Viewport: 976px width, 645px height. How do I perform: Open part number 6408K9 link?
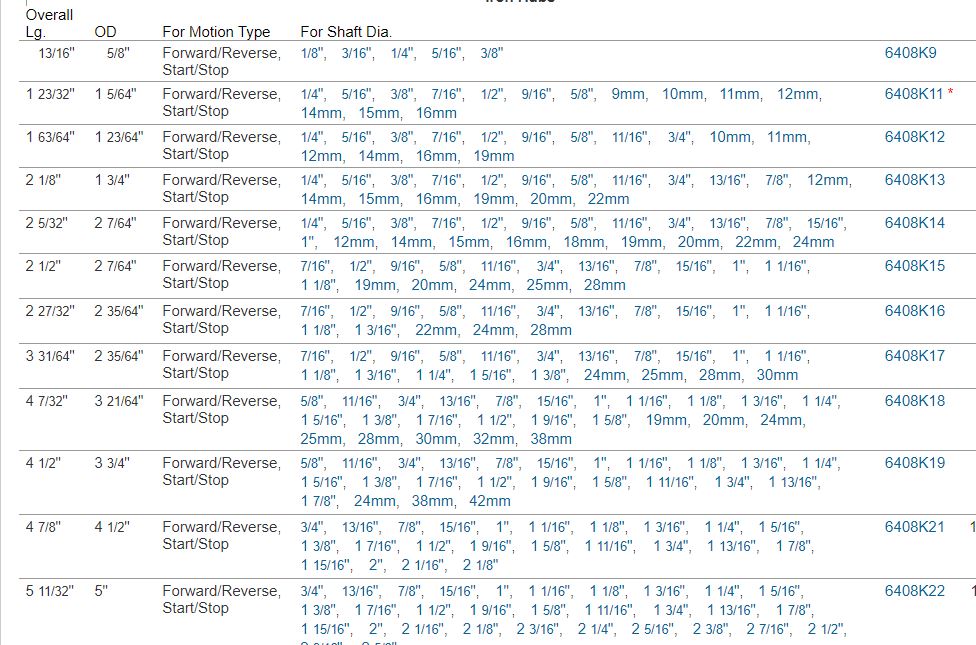pyautogui.click(x=910, y=52)
